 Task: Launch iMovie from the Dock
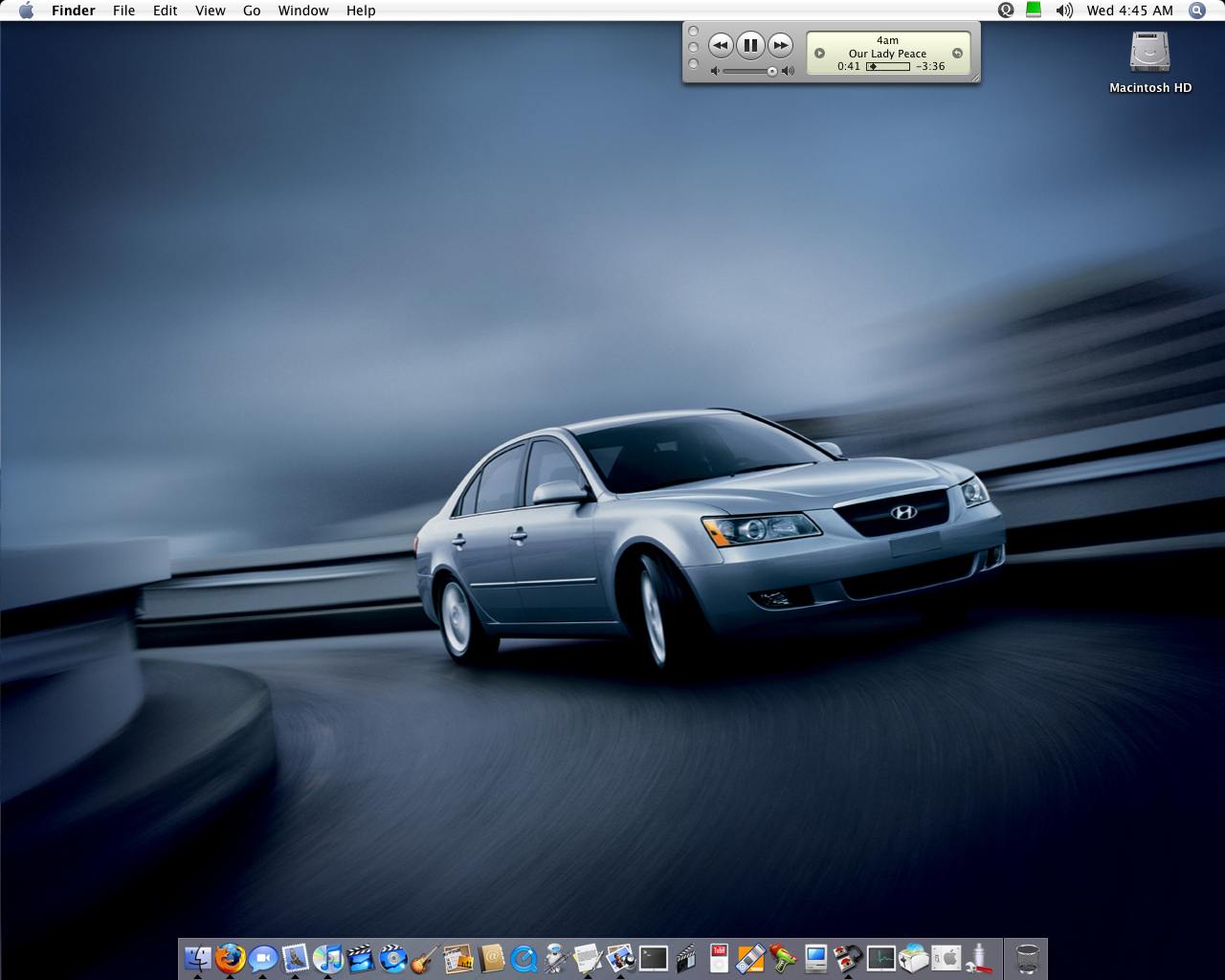pos(361,958)
